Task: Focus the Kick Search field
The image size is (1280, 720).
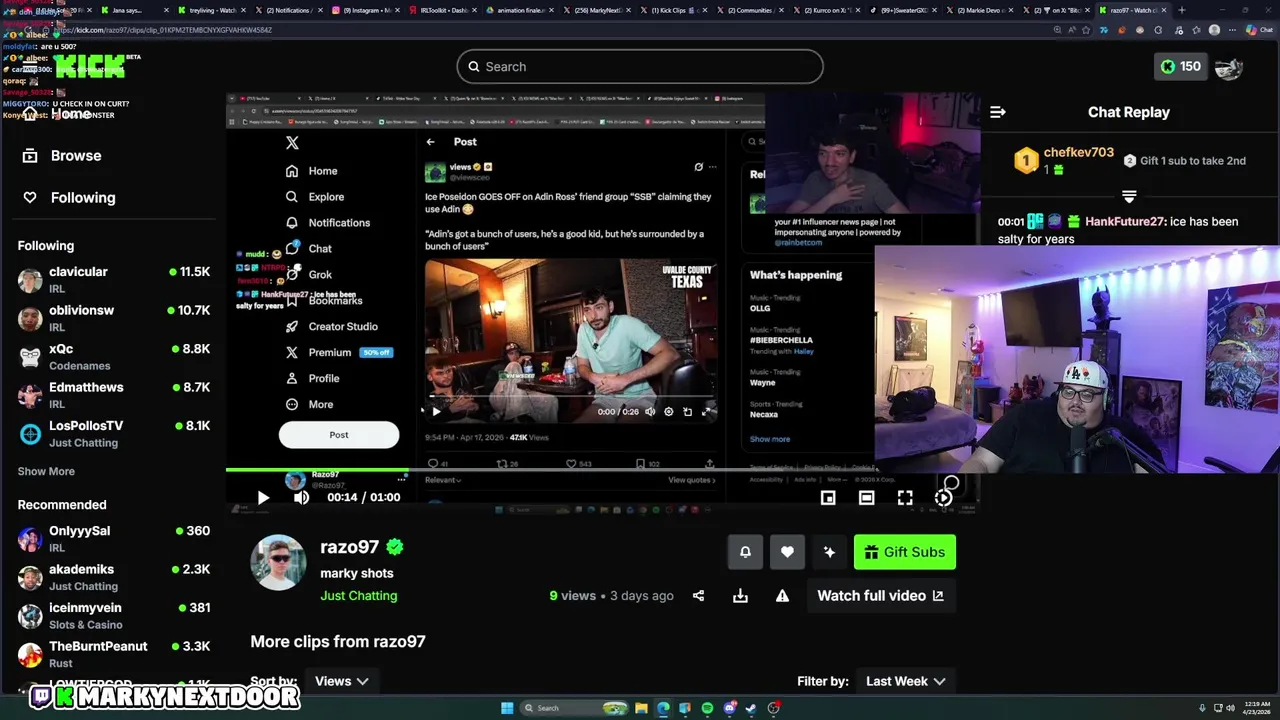Action: point(640,67)
